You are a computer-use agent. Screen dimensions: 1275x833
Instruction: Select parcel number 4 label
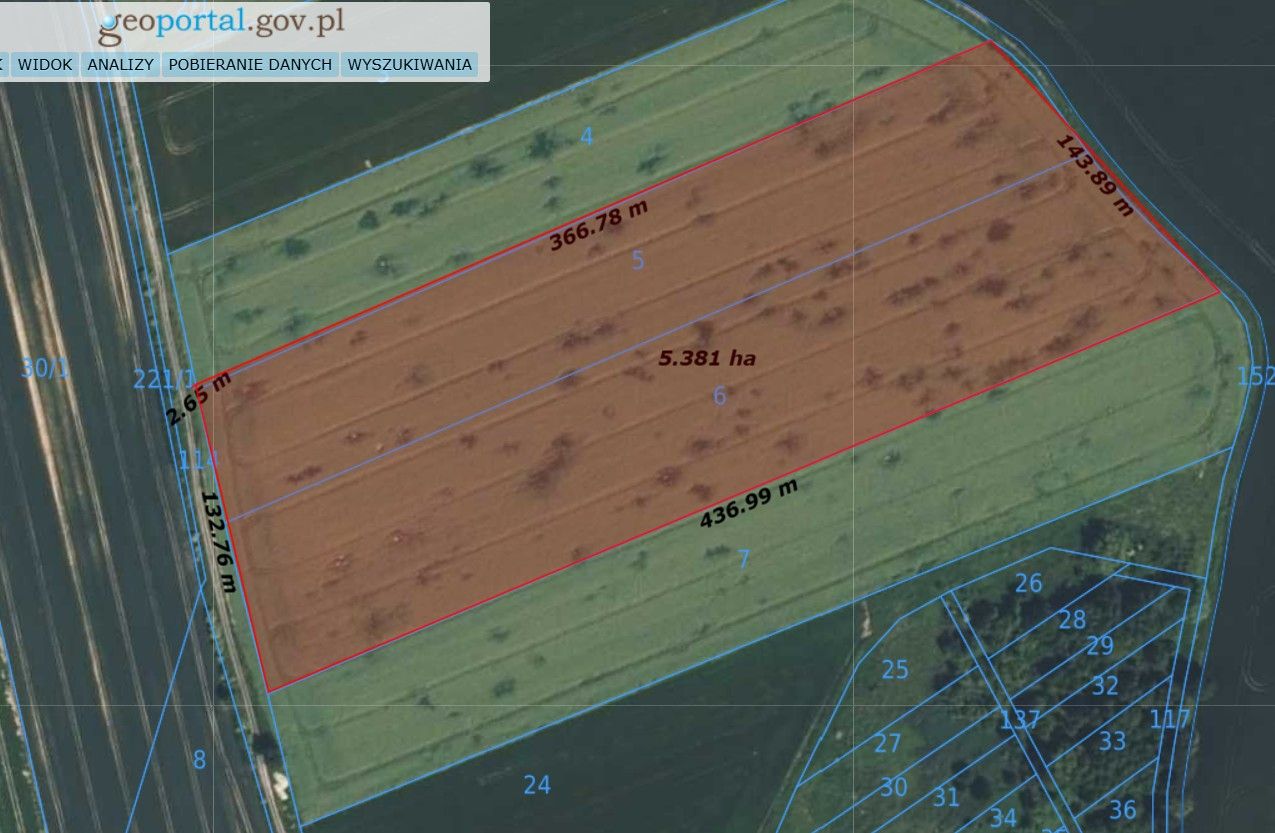587,136
